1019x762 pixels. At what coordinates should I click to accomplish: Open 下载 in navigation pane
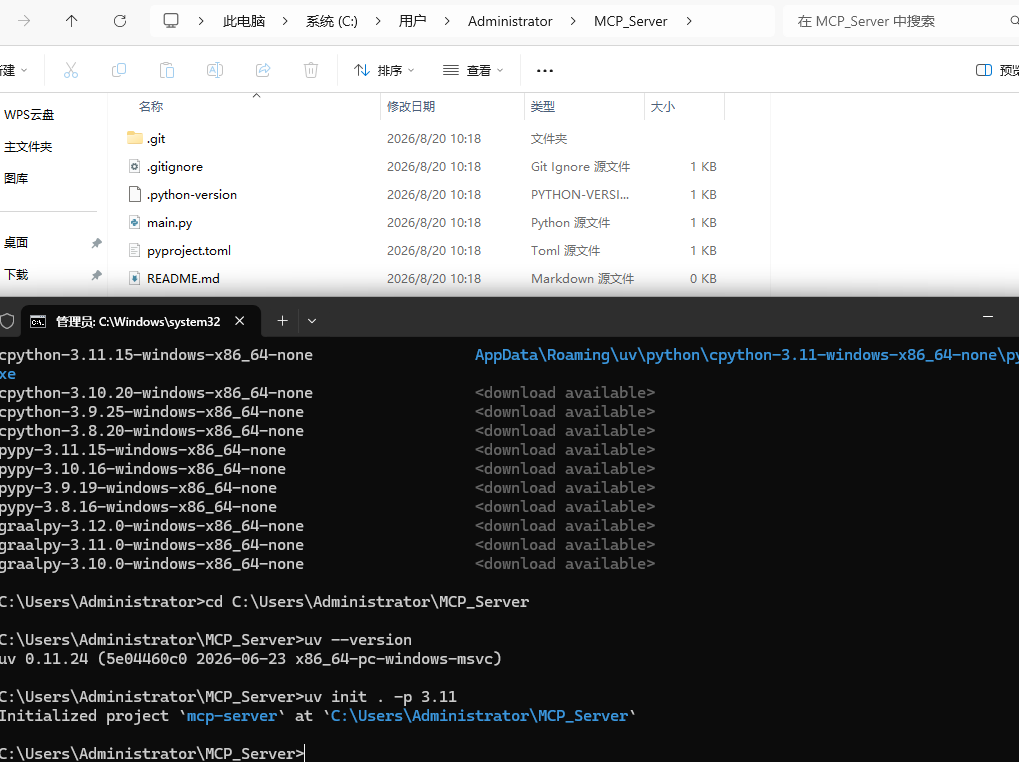pos(16,275)
